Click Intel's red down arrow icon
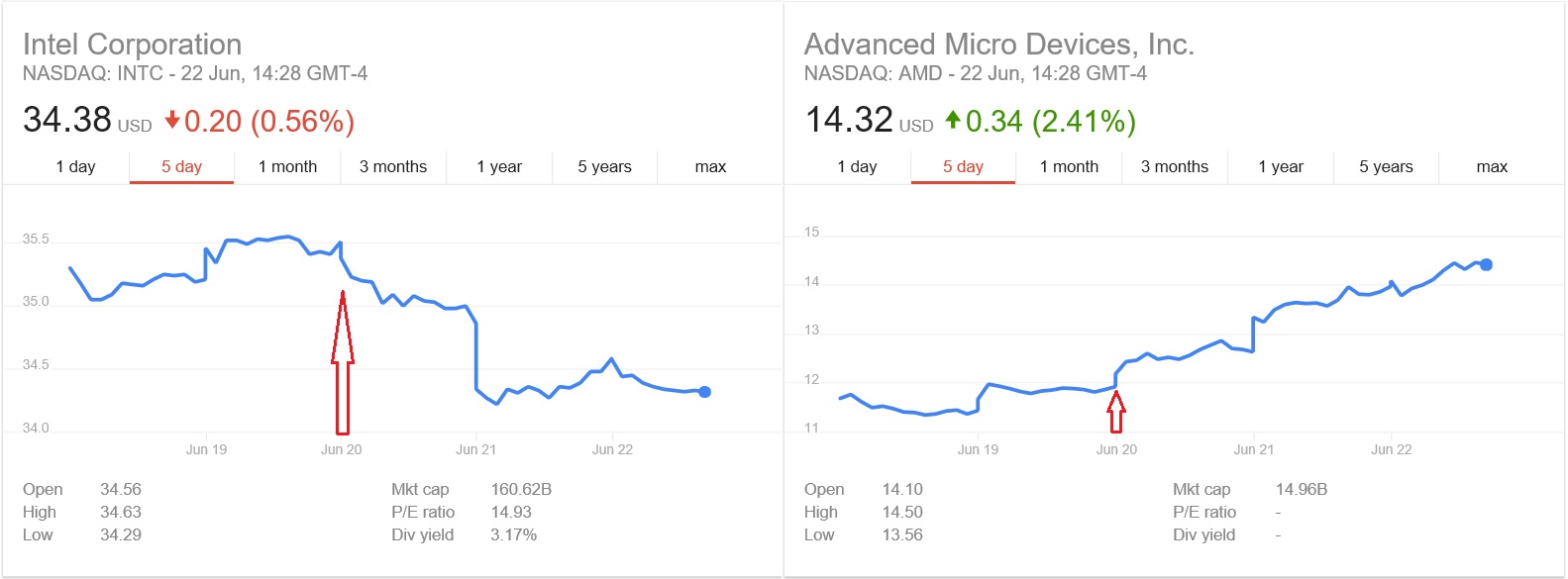Viewport: 1568px width, 579px height. point(172,120)
